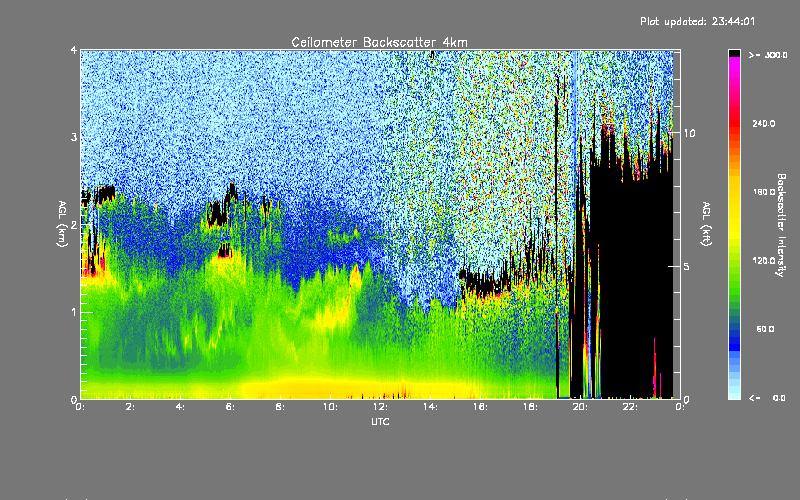The image size is (800, 500).
Task: Click the "2:" UTC tick label
Action: pyautogui.click(x=131, y=407)
